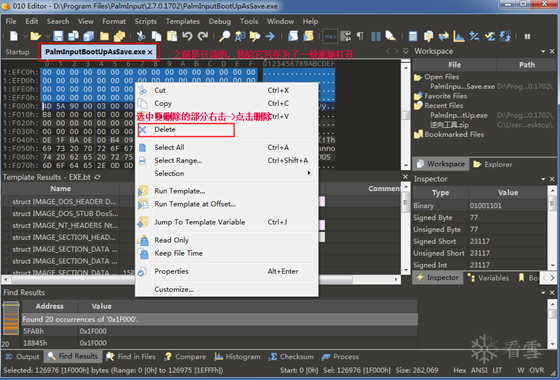560x380 pixels.
Task: Choose Jump To Template Variable
Action: [x=227, y=222]
